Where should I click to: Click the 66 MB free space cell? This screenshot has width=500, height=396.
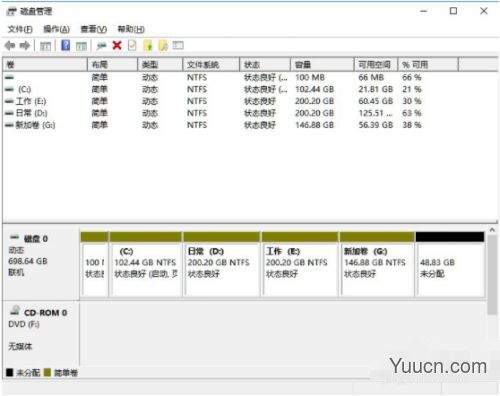point(371,77)
